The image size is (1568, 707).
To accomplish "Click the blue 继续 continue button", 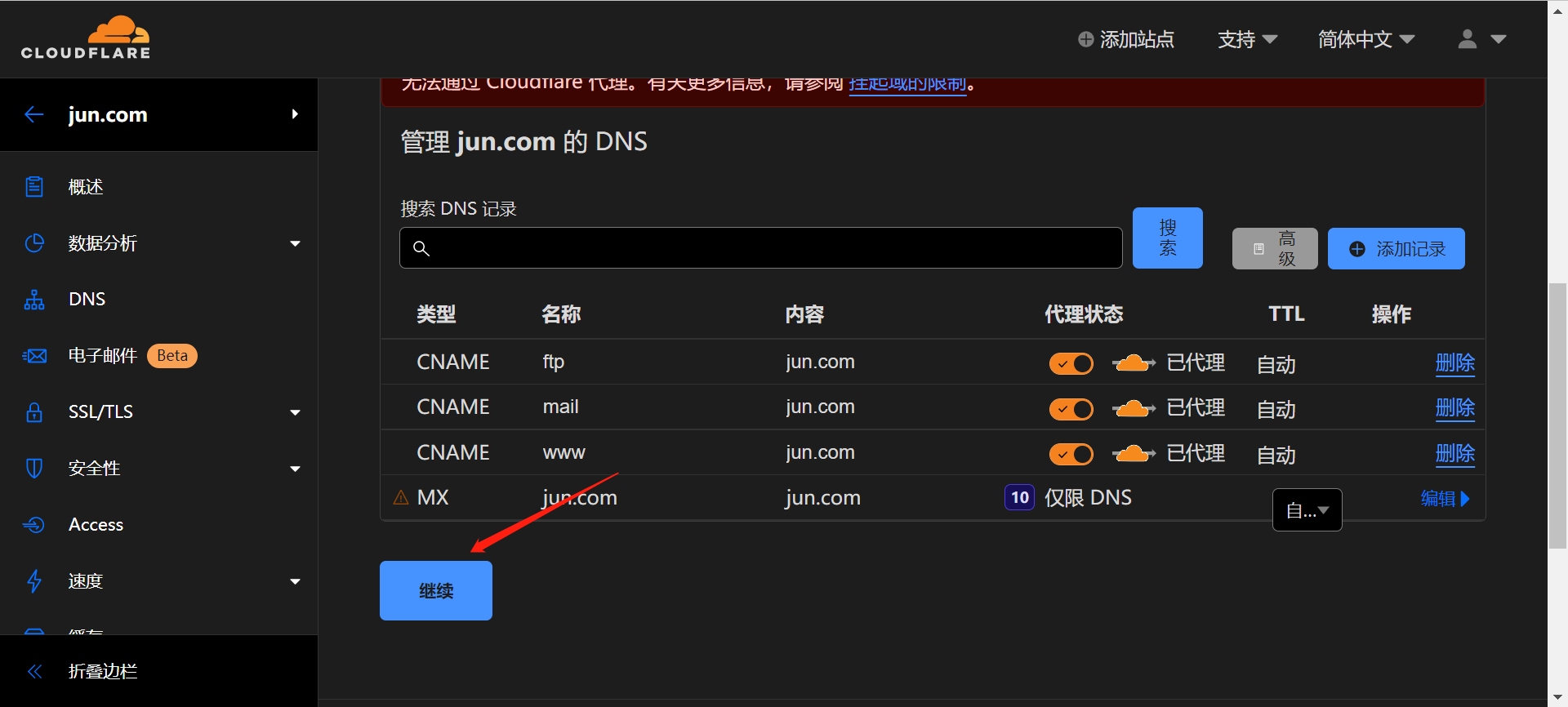I will (436, 590).
